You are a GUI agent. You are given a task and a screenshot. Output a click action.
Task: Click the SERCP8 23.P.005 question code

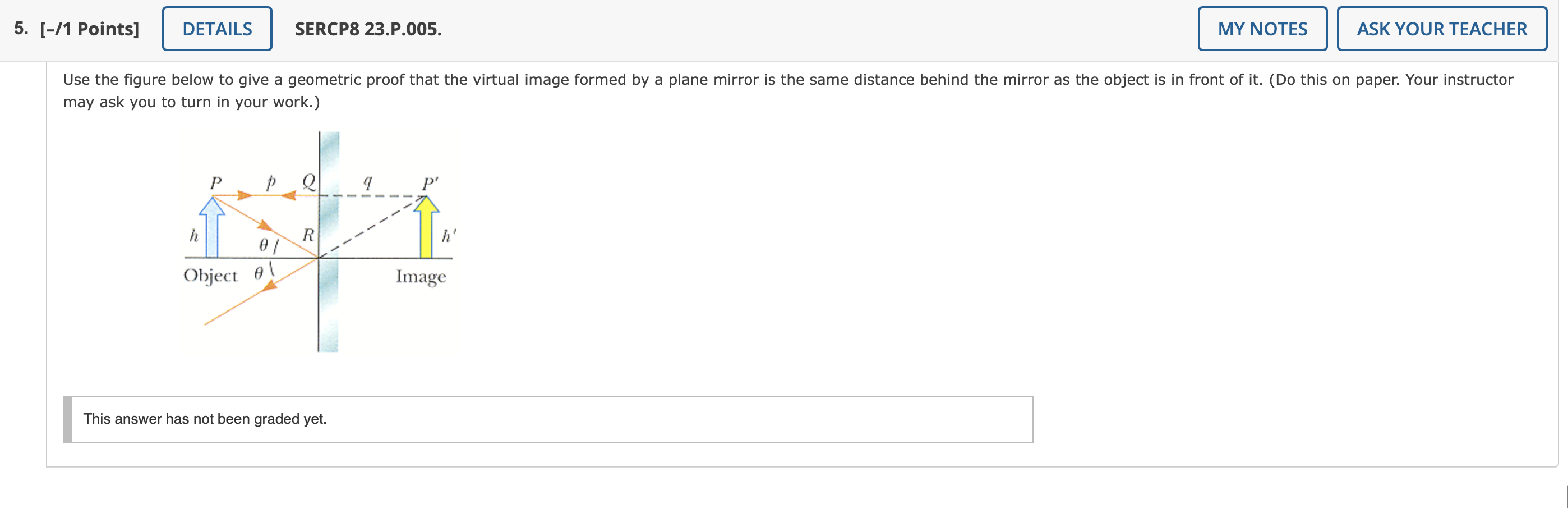[x=368, y=29]
